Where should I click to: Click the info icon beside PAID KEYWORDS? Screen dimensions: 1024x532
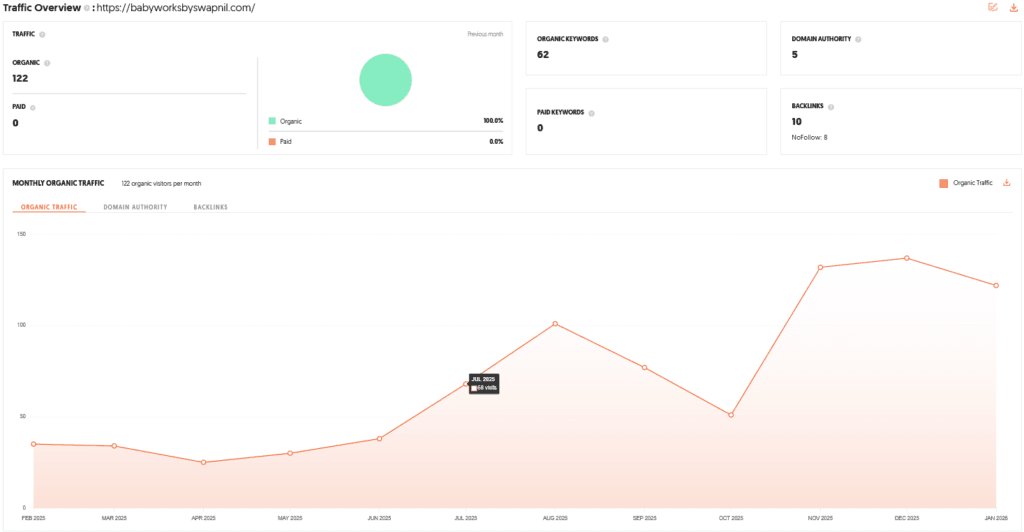pos(592,113)
